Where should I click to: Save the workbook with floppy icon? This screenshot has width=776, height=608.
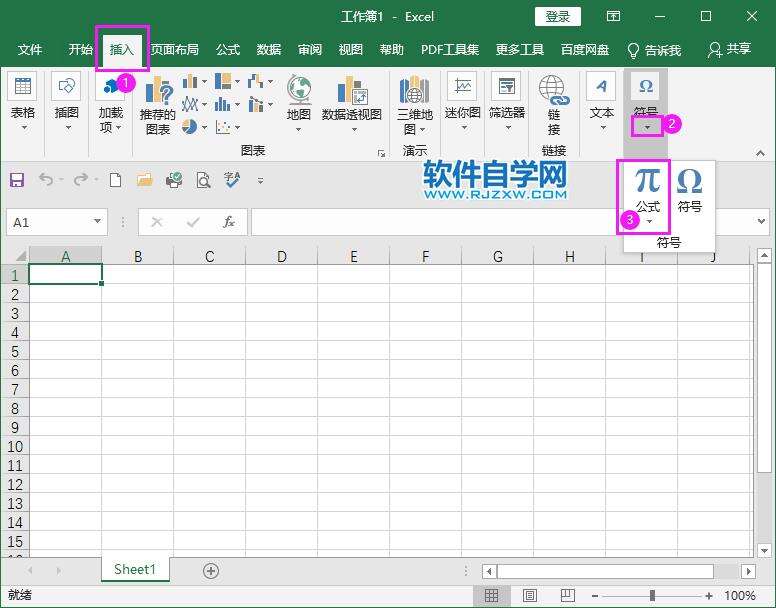[17, 180]
